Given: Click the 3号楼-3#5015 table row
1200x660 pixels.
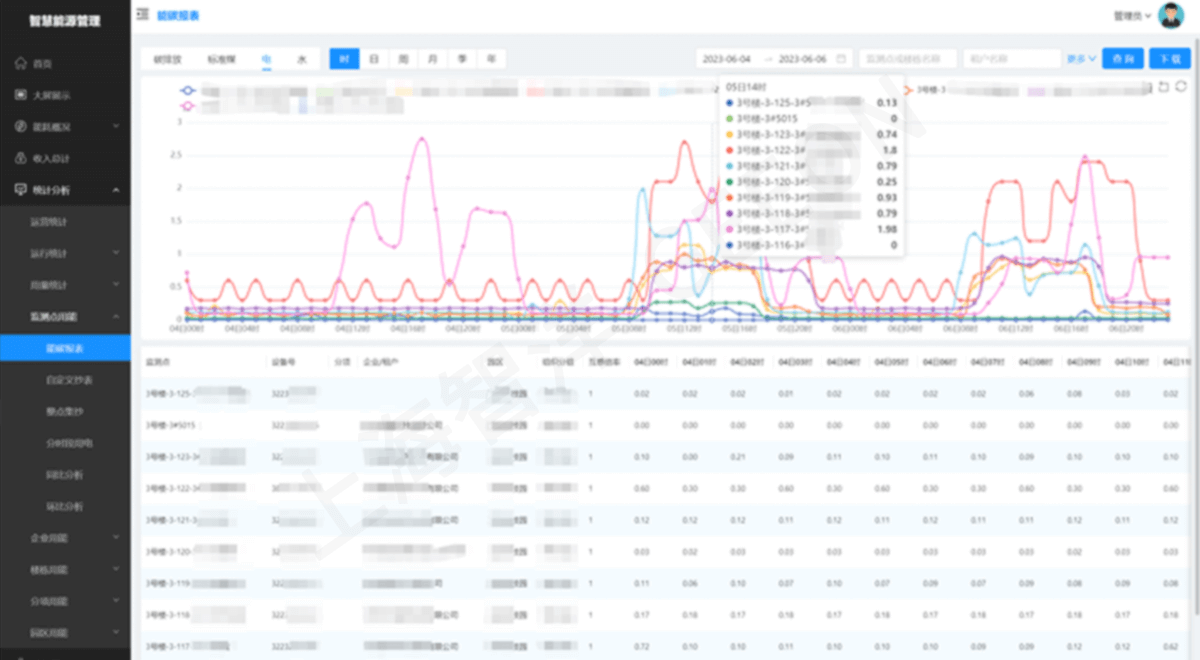Looking at the screenshot, I should click(x=664, y=425).
